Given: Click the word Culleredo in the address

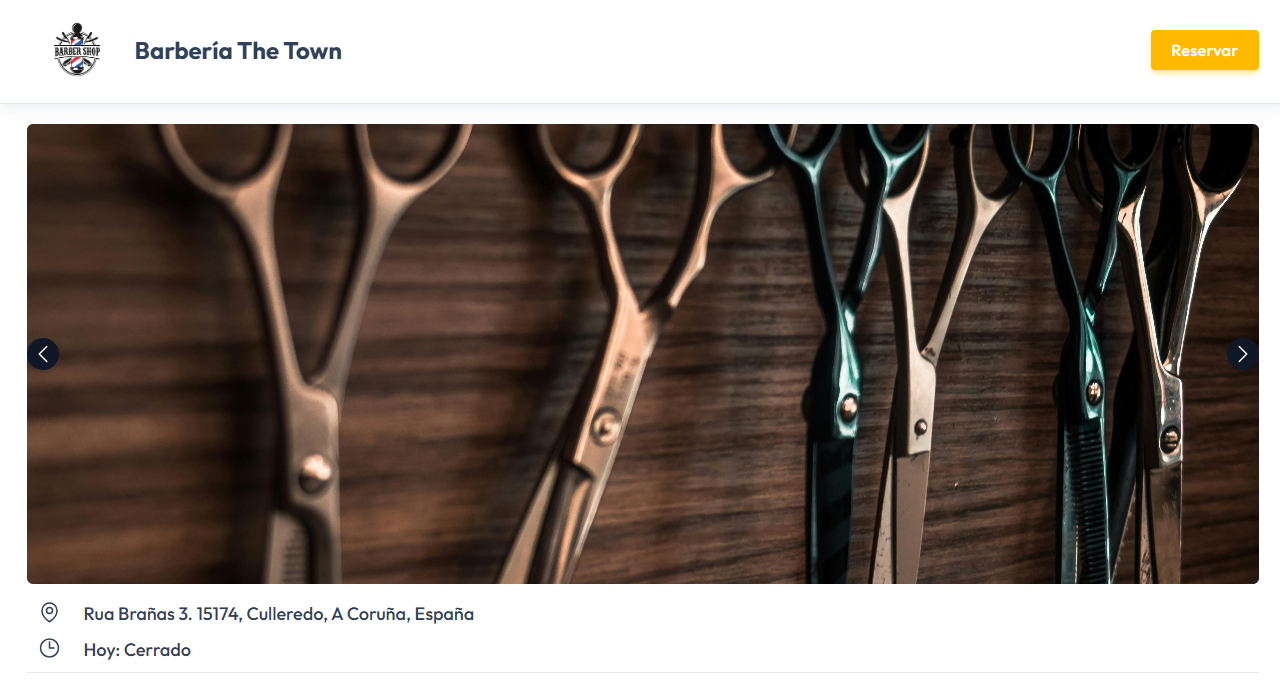Looking at the screenshot, I should 285,614.
